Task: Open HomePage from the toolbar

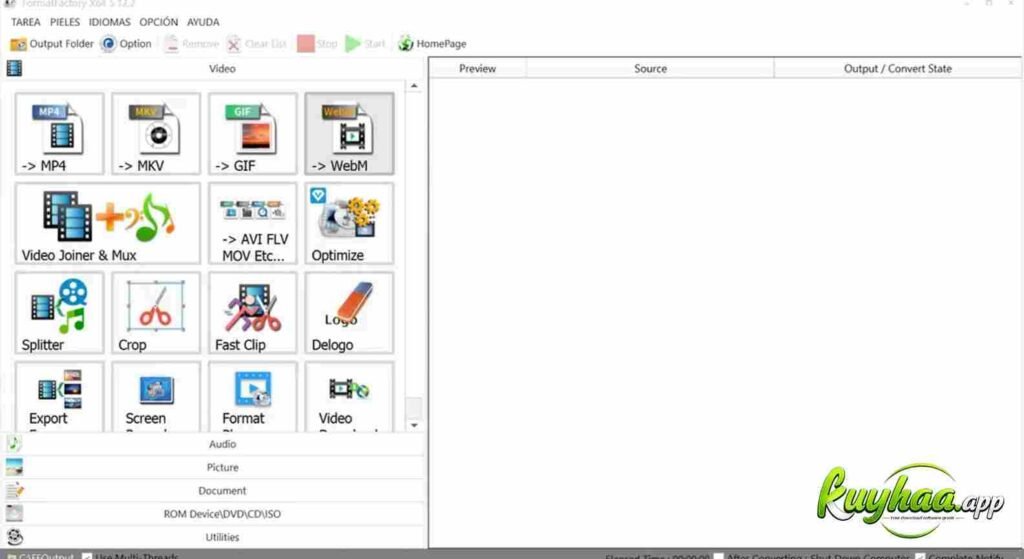Action: point(432,44)
